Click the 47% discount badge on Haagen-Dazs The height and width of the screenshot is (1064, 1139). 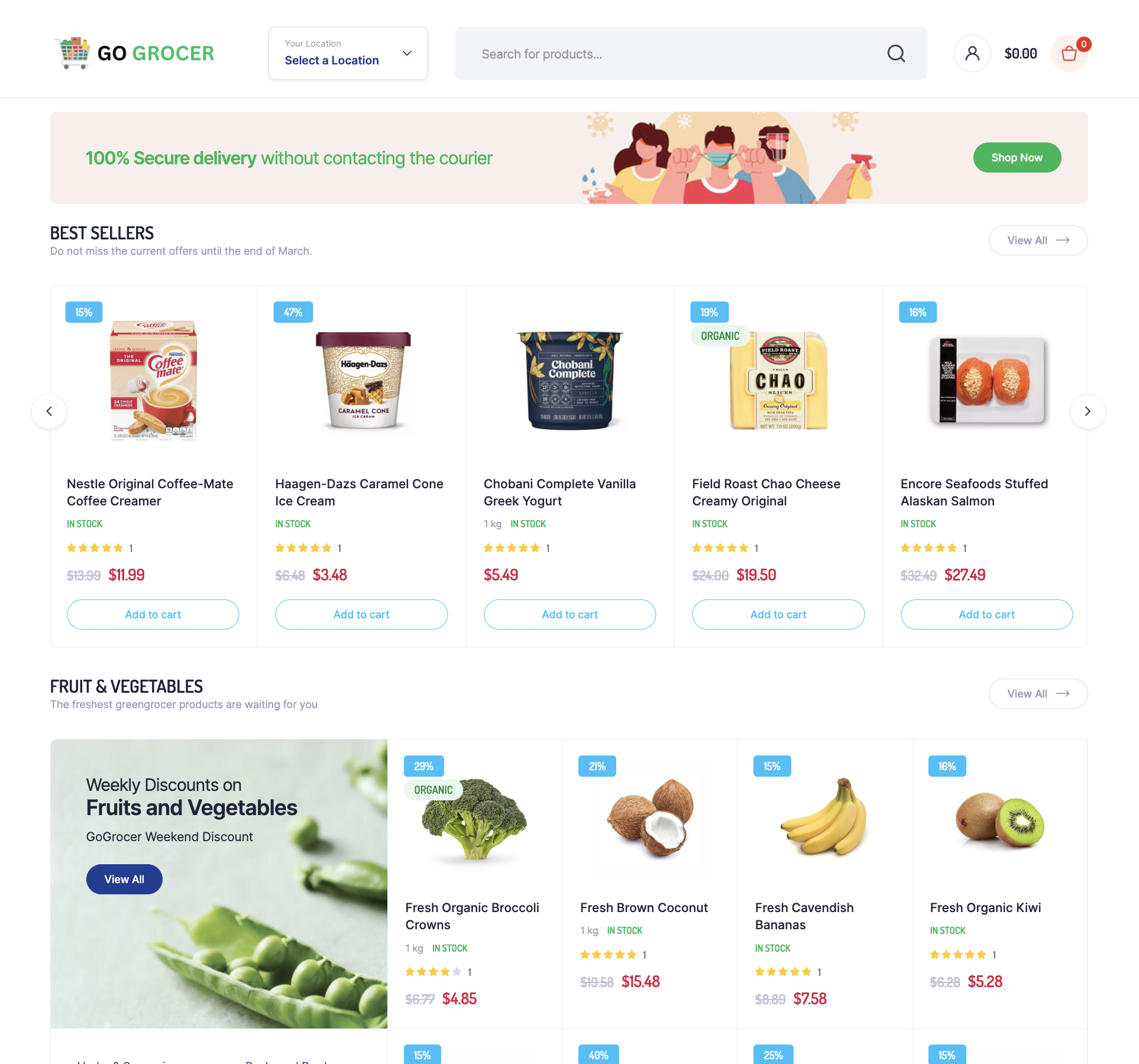[x=293, y=312]
